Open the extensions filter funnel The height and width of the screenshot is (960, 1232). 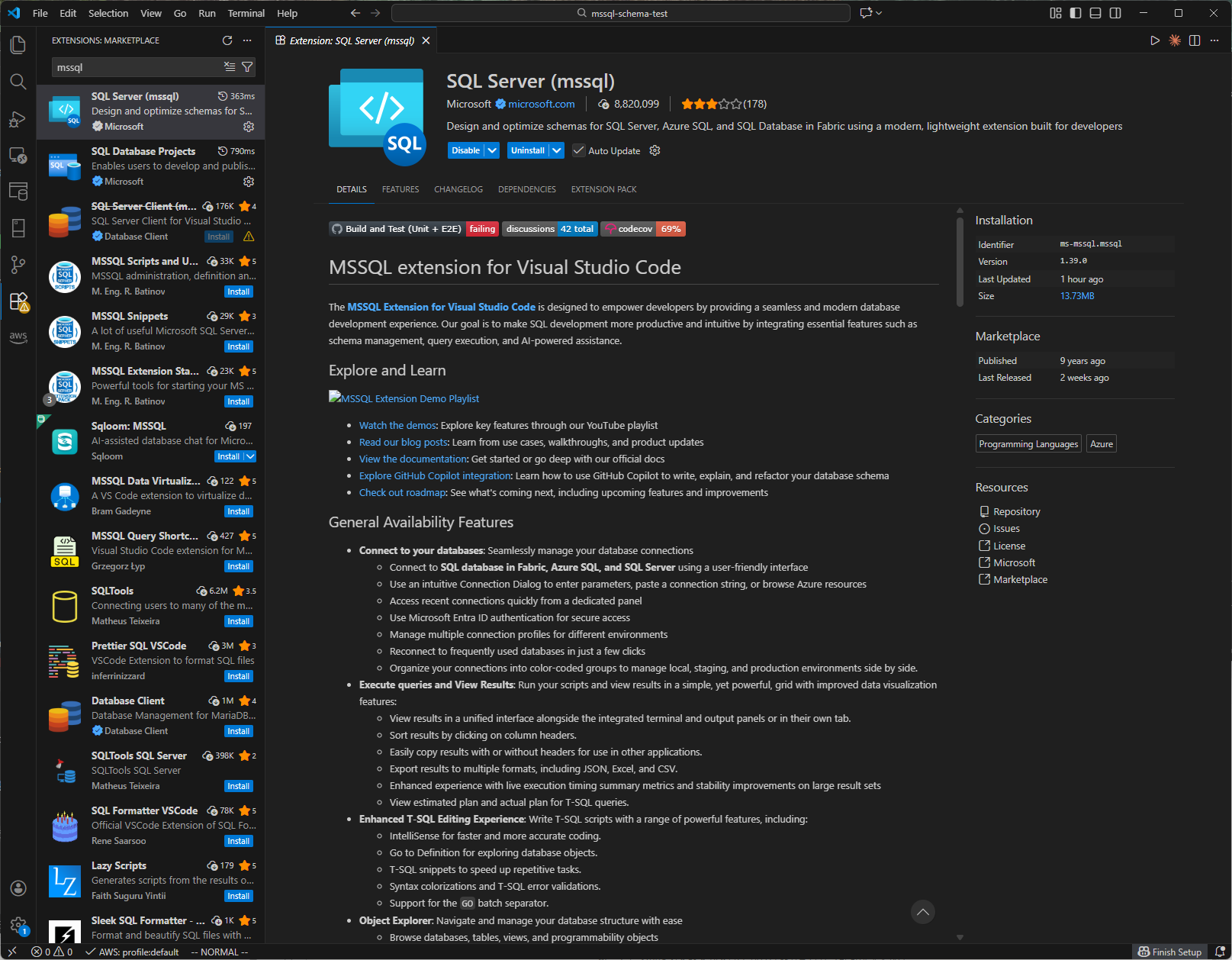point(247,67)
